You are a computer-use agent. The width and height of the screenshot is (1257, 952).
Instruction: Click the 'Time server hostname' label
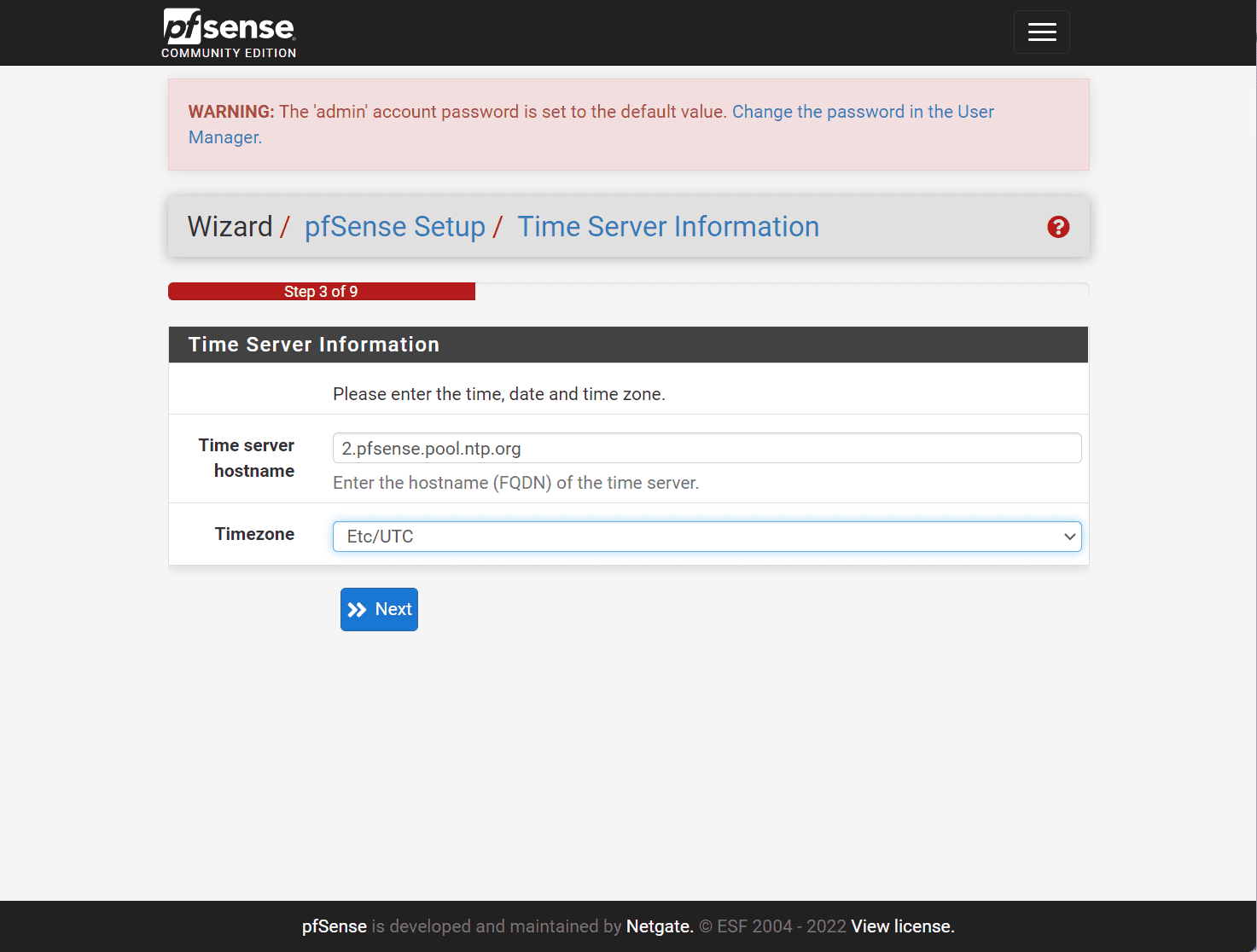pos(247,458)
